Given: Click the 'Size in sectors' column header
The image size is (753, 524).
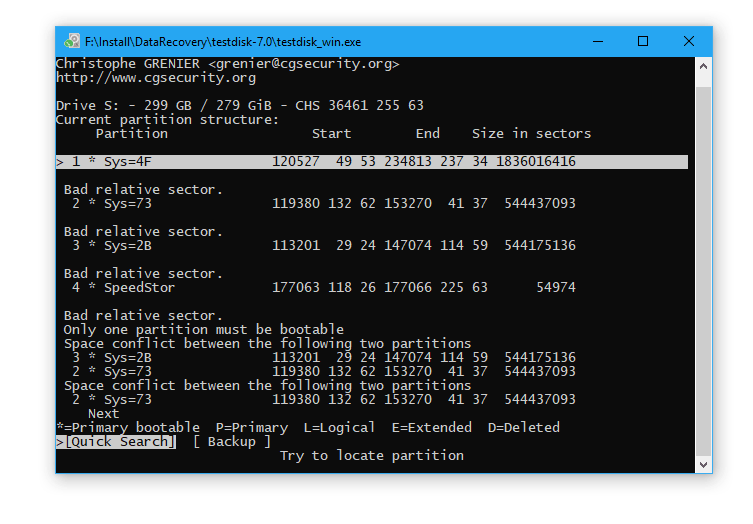Looking at the screenshot, I should 532,134.
